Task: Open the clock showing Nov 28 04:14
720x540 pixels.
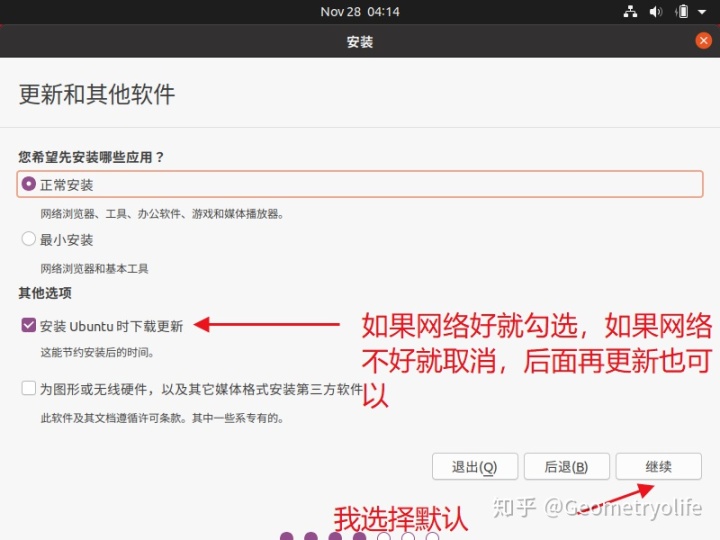Action: pyautogui.click(x=360, y=11)
